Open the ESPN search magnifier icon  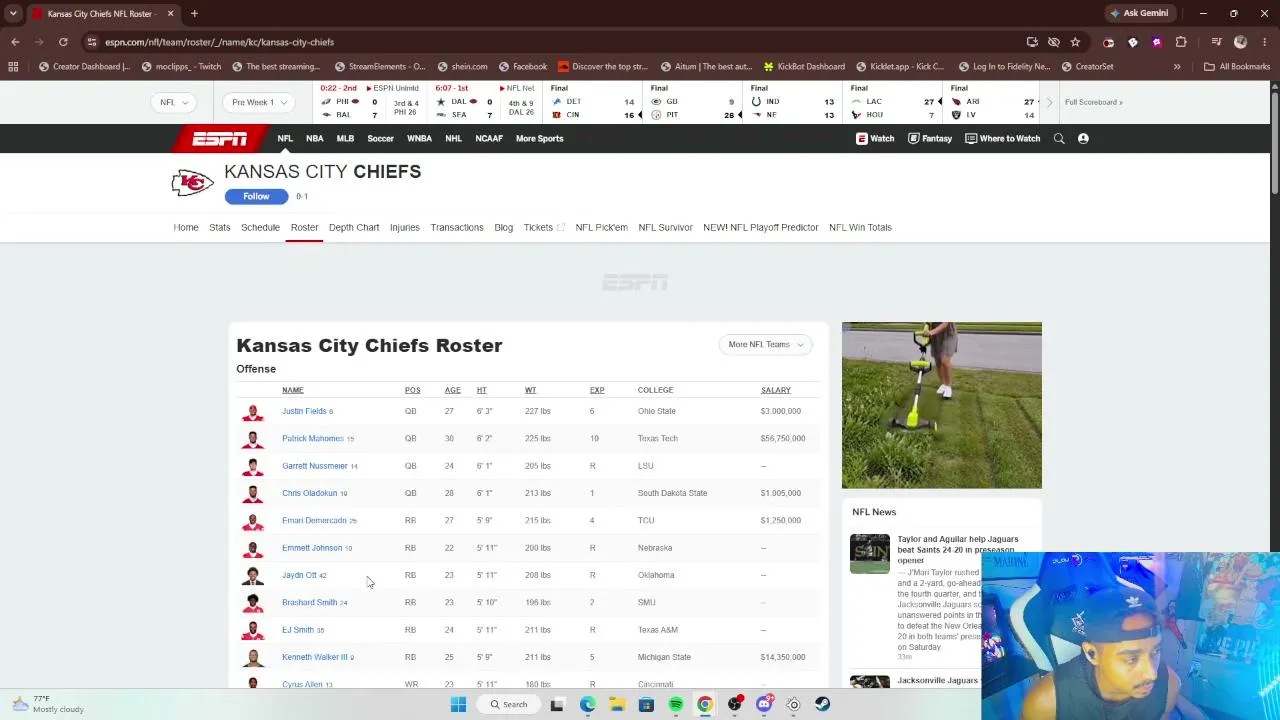coord(1059,139)
